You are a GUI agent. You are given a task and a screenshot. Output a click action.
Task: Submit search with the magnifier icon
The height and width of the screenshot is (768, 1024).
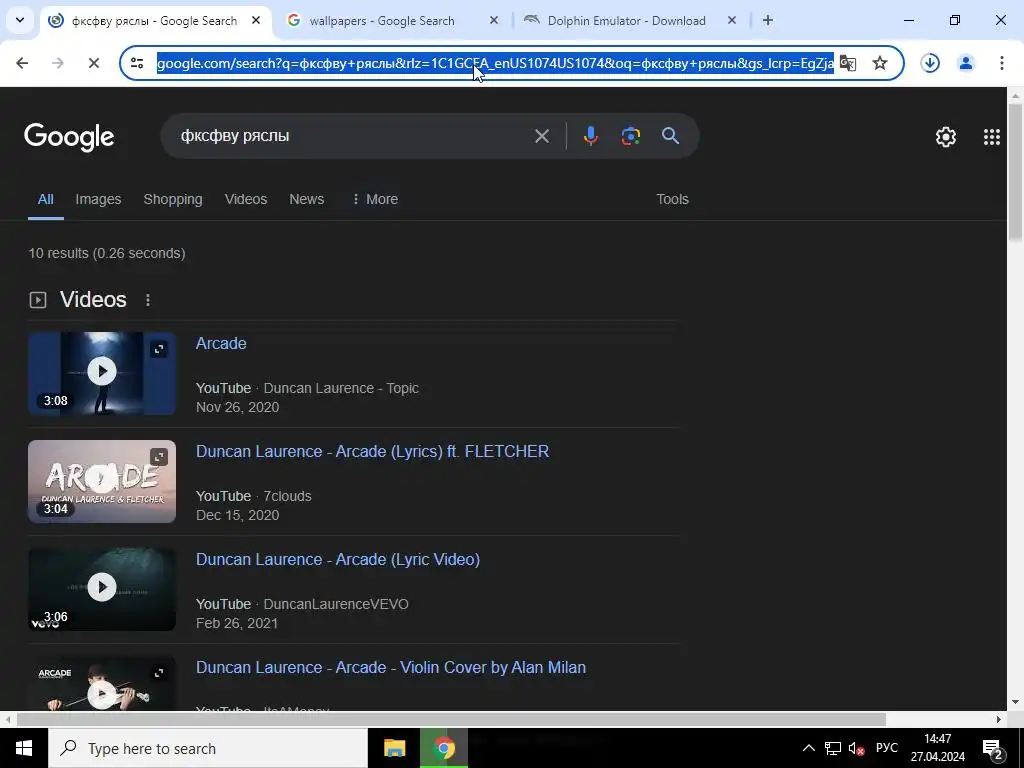(671, 136)
